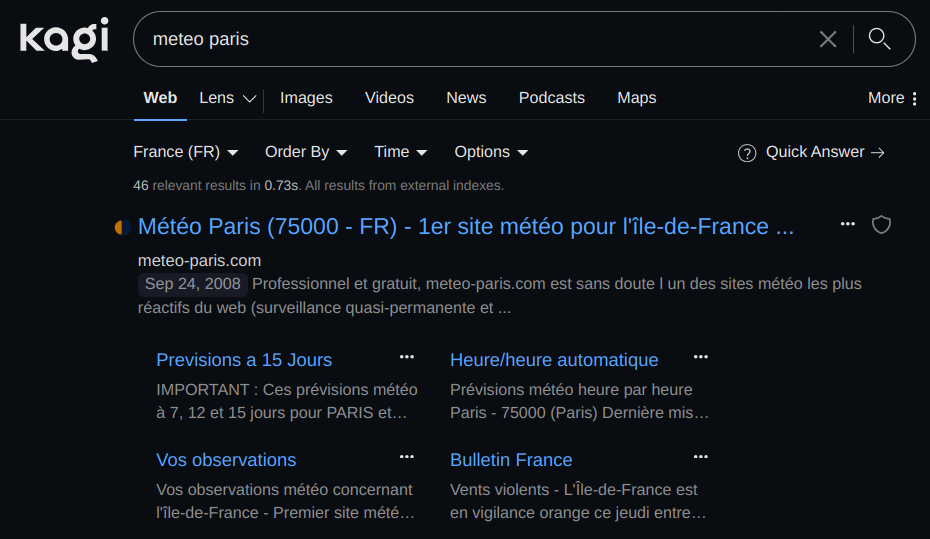The width and height of the screenshot is (930, 539).
Task: Open three-dot menu for Météo Paris result
Action: coord(848,224)
